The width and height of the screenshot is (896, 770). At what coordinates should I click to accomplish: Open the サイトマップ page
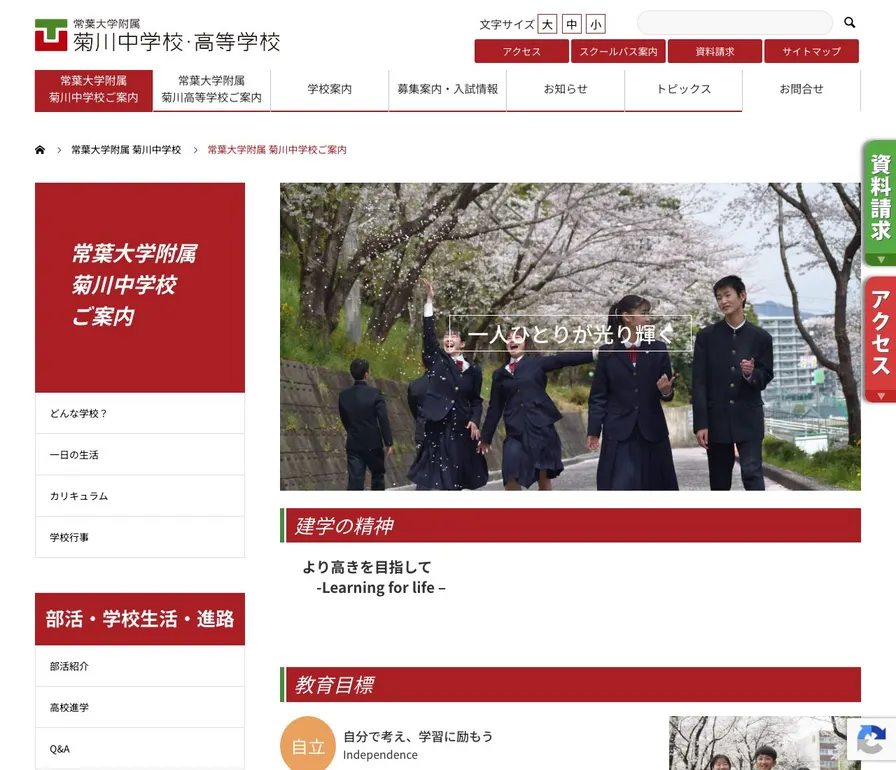(x=811, y=51)
